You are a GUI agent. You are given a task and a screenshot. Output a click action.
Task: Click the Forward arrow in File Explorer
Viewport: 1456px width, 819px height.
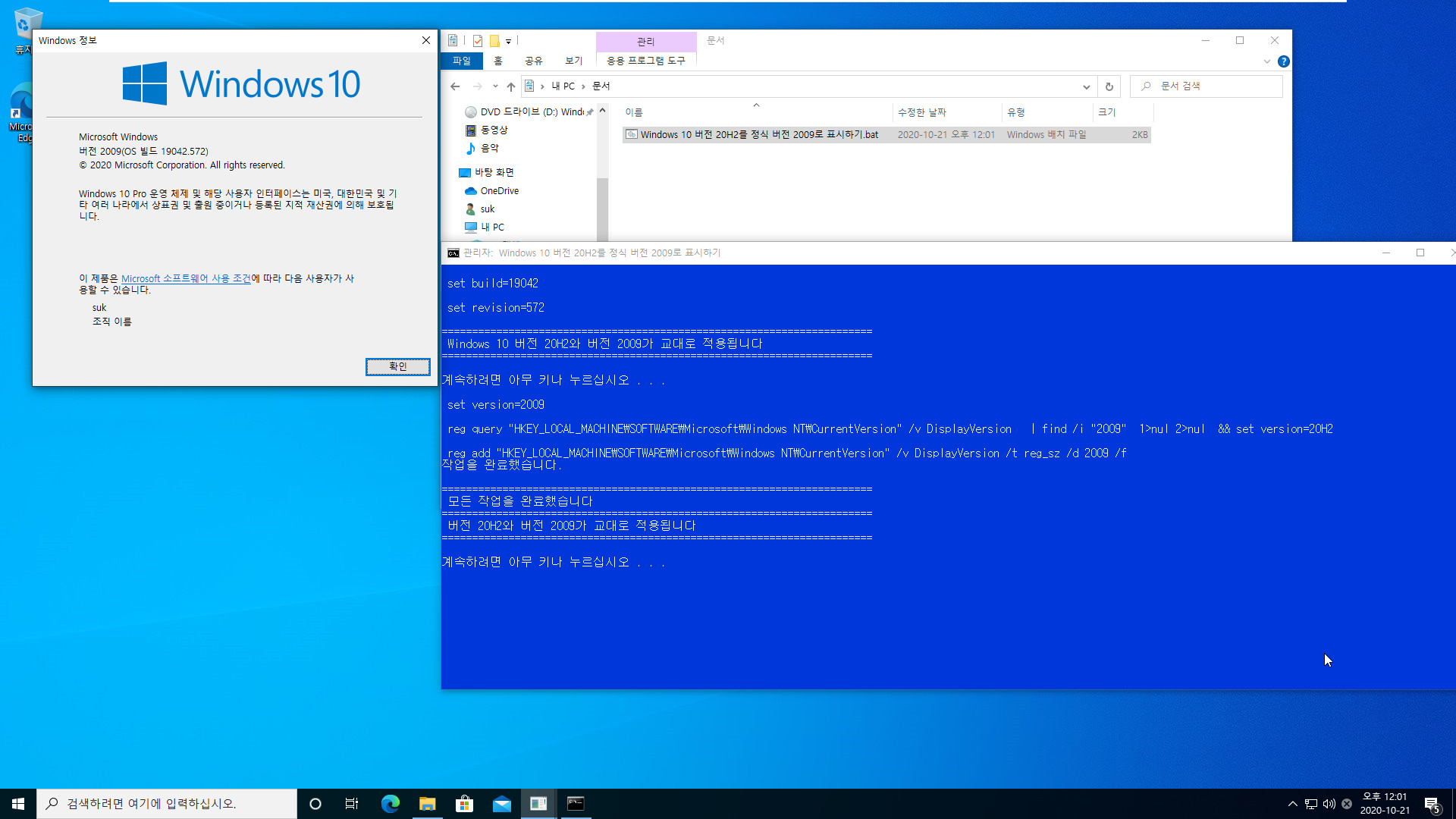click(x=477, y=86)
